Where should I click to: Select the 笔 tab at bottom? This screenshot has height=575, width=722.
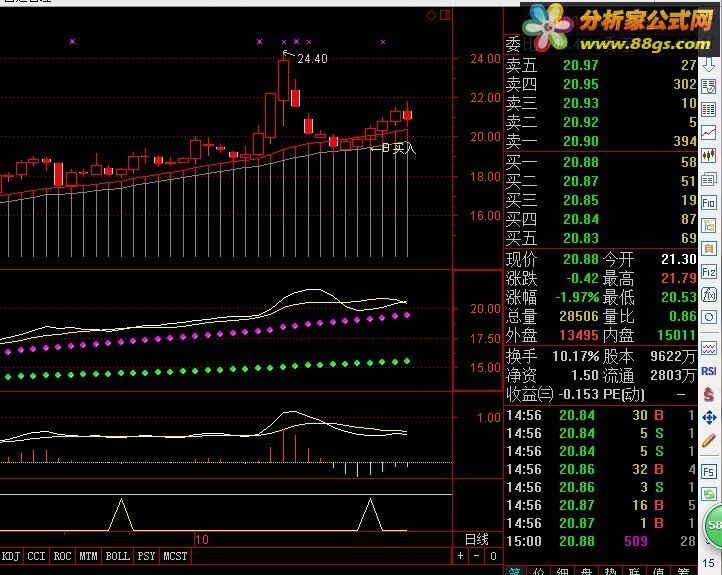[x=515, y=571]
